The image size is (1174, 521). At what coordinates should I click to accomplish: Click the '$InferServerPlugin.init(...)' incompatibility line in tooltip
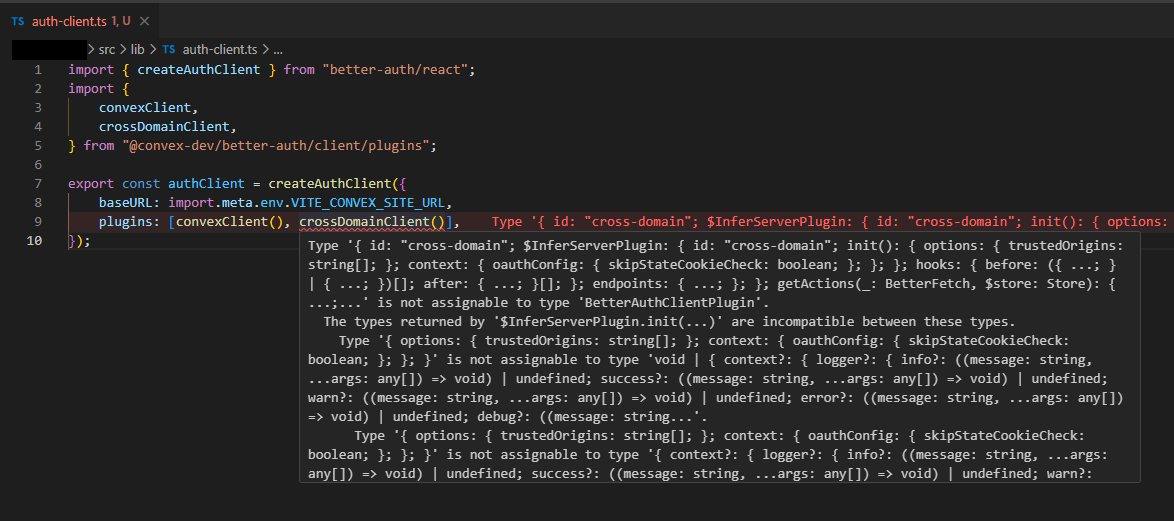pos(669,322)
